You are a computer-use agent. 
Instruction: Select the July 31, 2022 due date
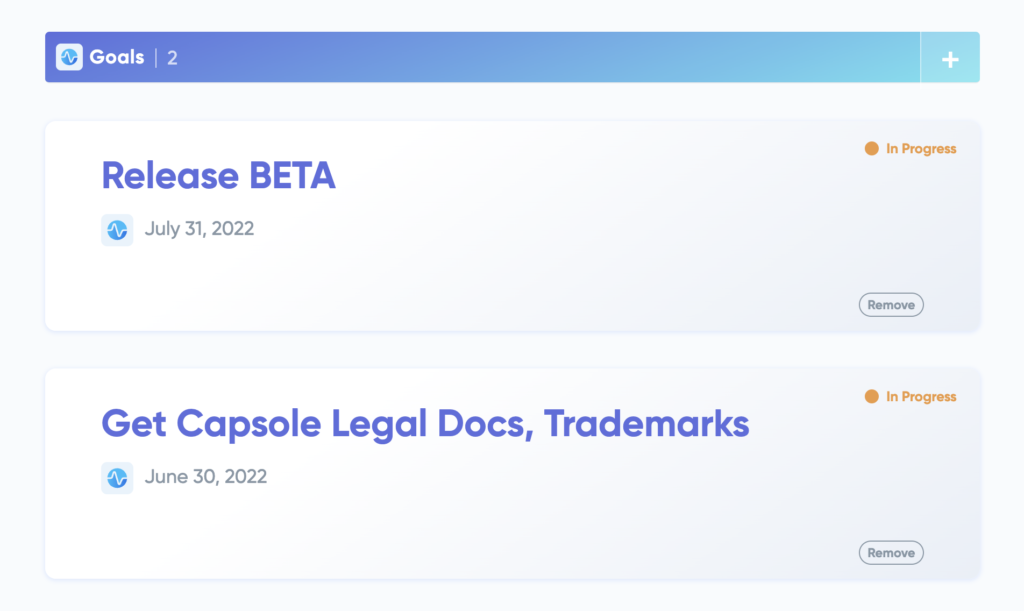pyautogui.click(x=199, y=229)
